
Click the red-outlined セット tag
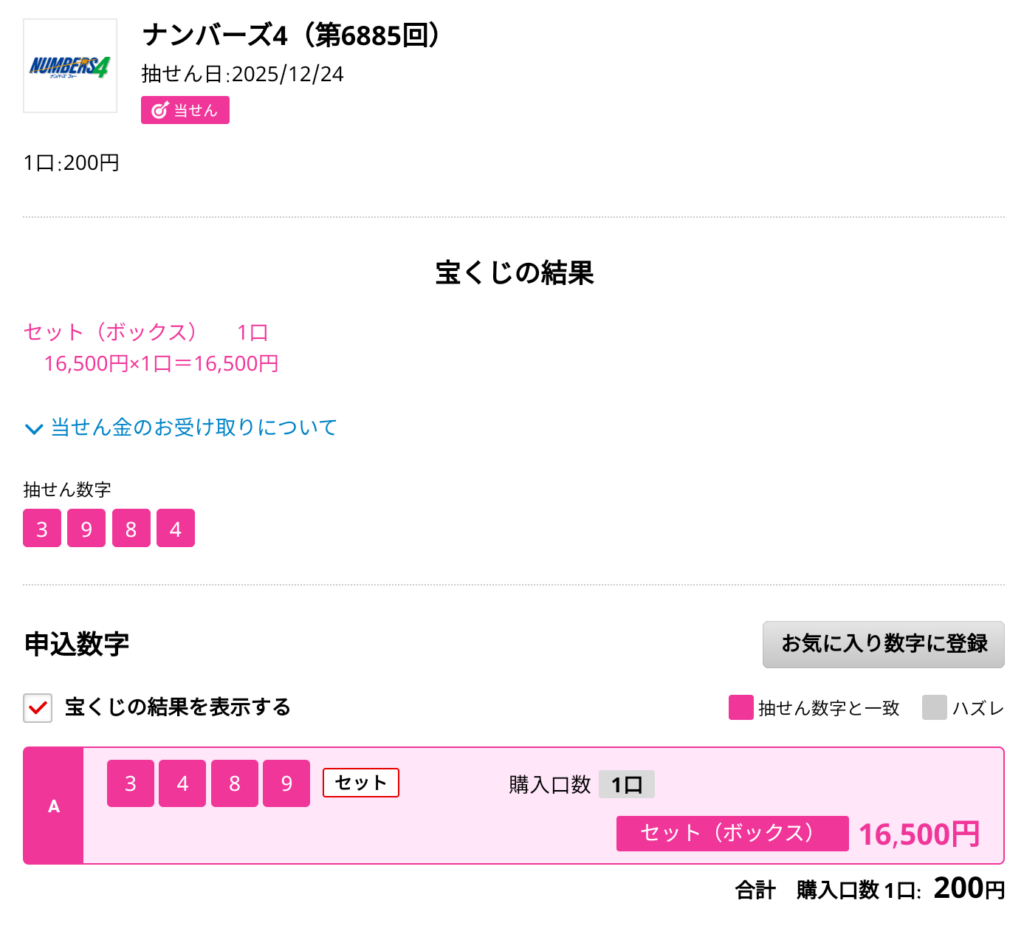click(x=361, y=783)
